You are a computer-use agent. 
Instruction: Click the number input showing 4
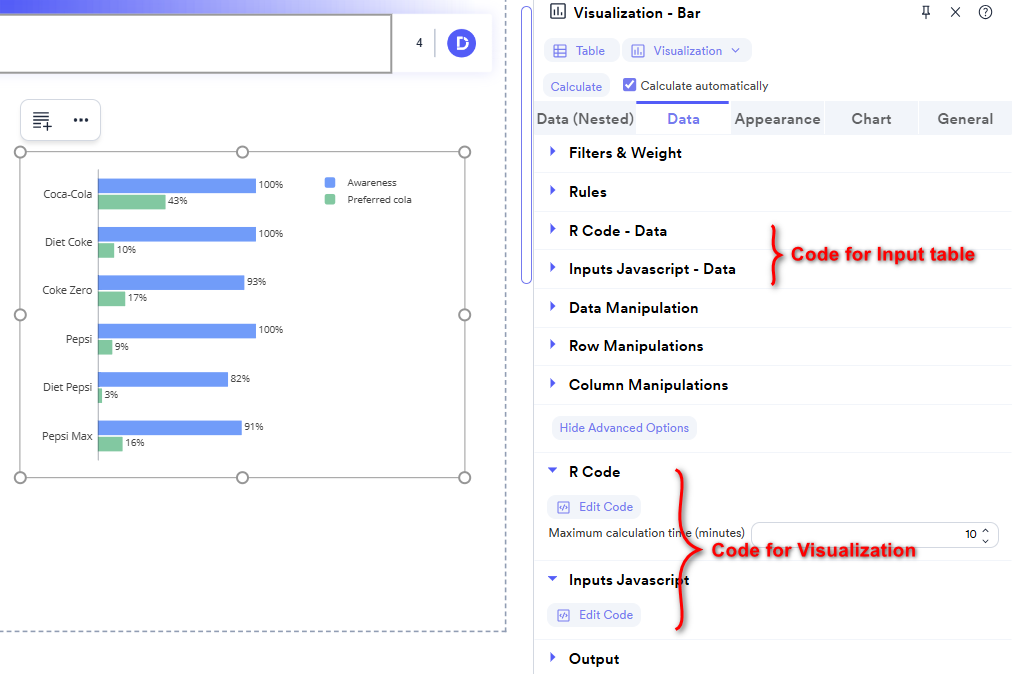[x=421, y=45]
